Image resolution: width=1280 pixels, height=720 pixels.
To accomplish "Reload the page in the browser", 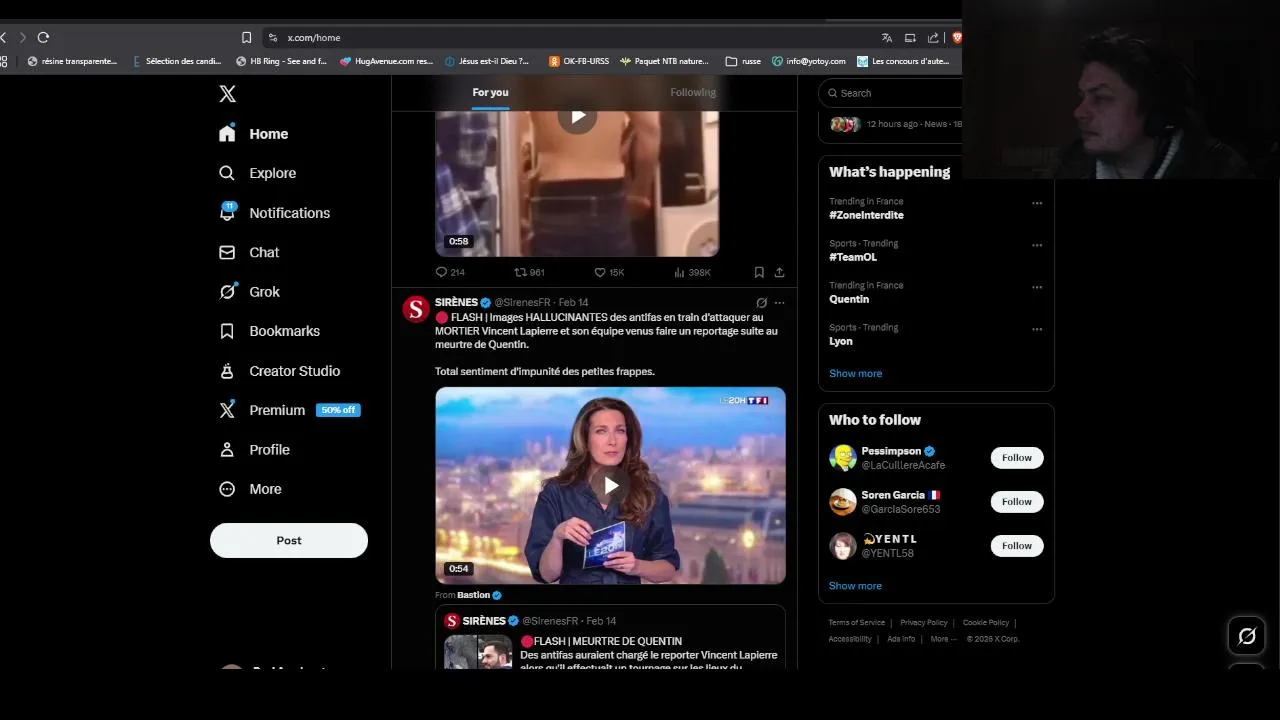I will pyautogui.click(x=43, y=37).
